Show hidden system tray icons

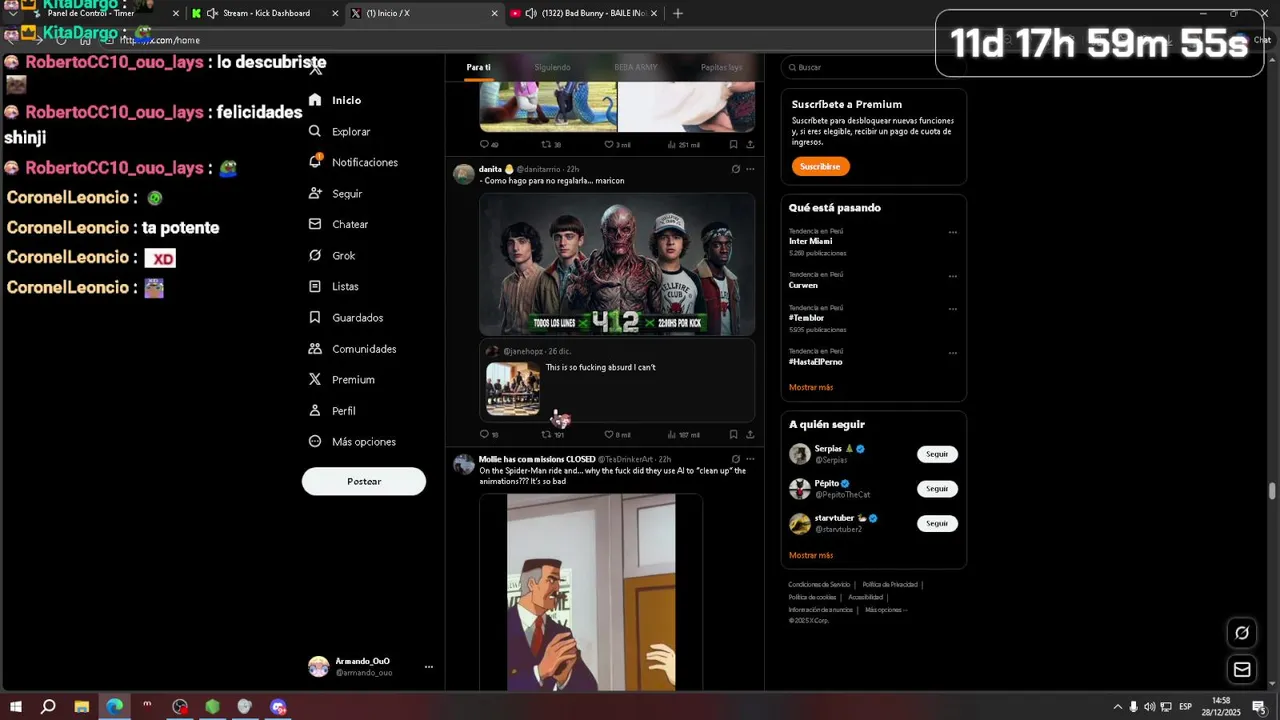click(1118, 707)
